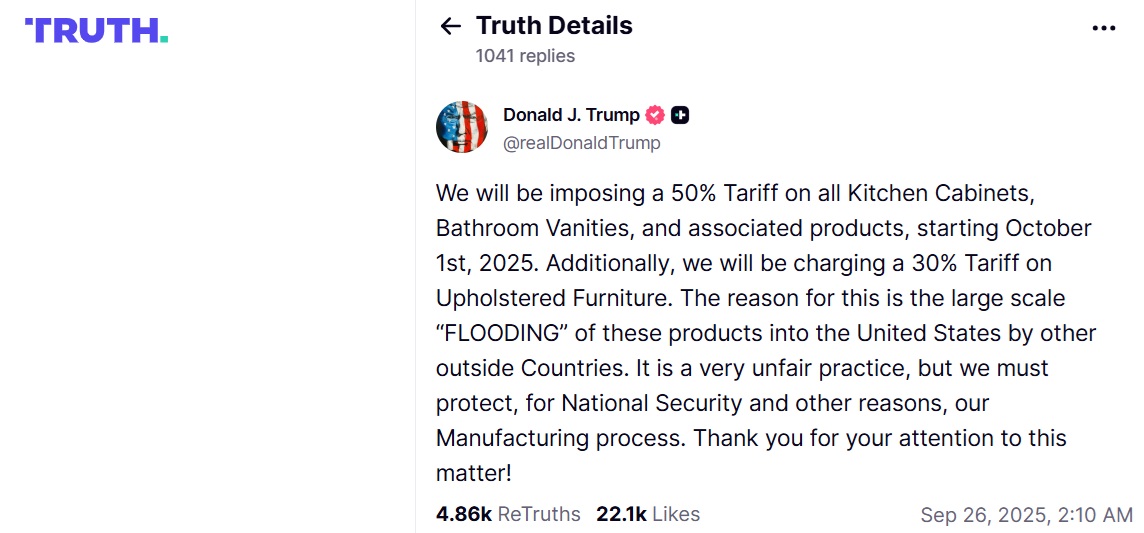Click the TRUTH logo
This screenshot has height=533, width=1144.
tap(96, 30)
